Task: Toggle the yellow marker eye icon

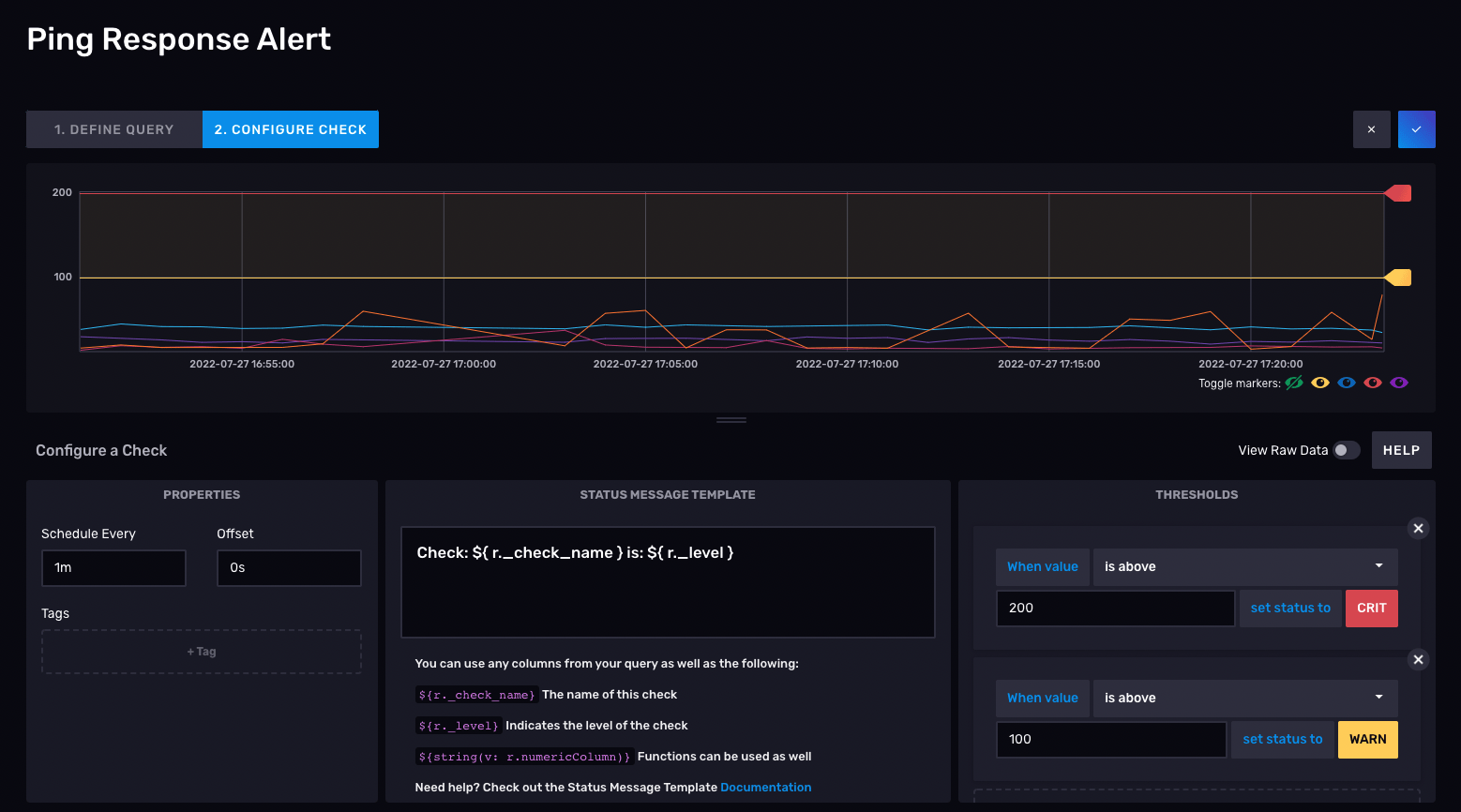Action: tap(1320, 383)
